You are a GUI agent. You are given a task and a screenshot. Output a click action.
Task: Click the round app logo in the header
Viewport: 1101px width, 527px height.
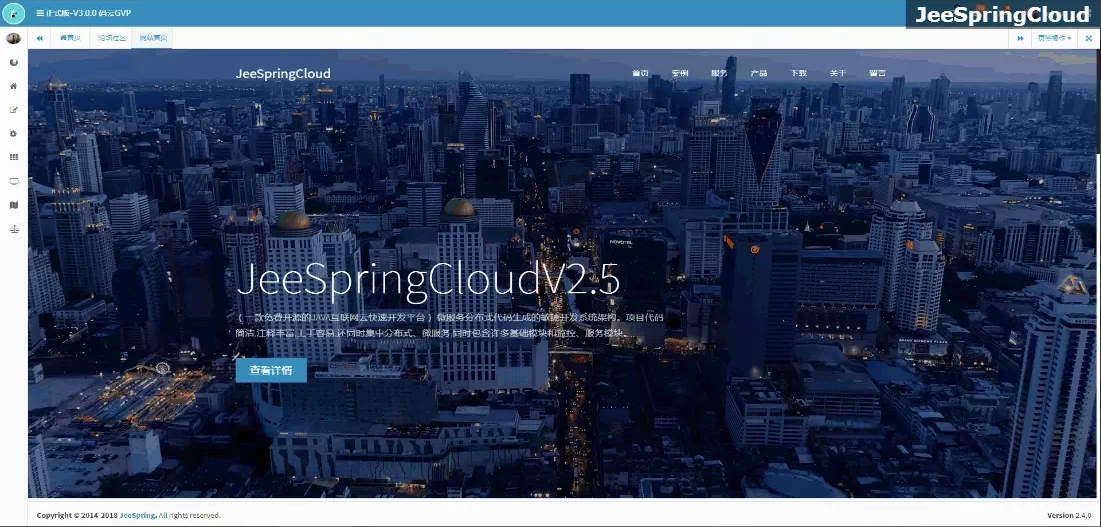[13, 13]
